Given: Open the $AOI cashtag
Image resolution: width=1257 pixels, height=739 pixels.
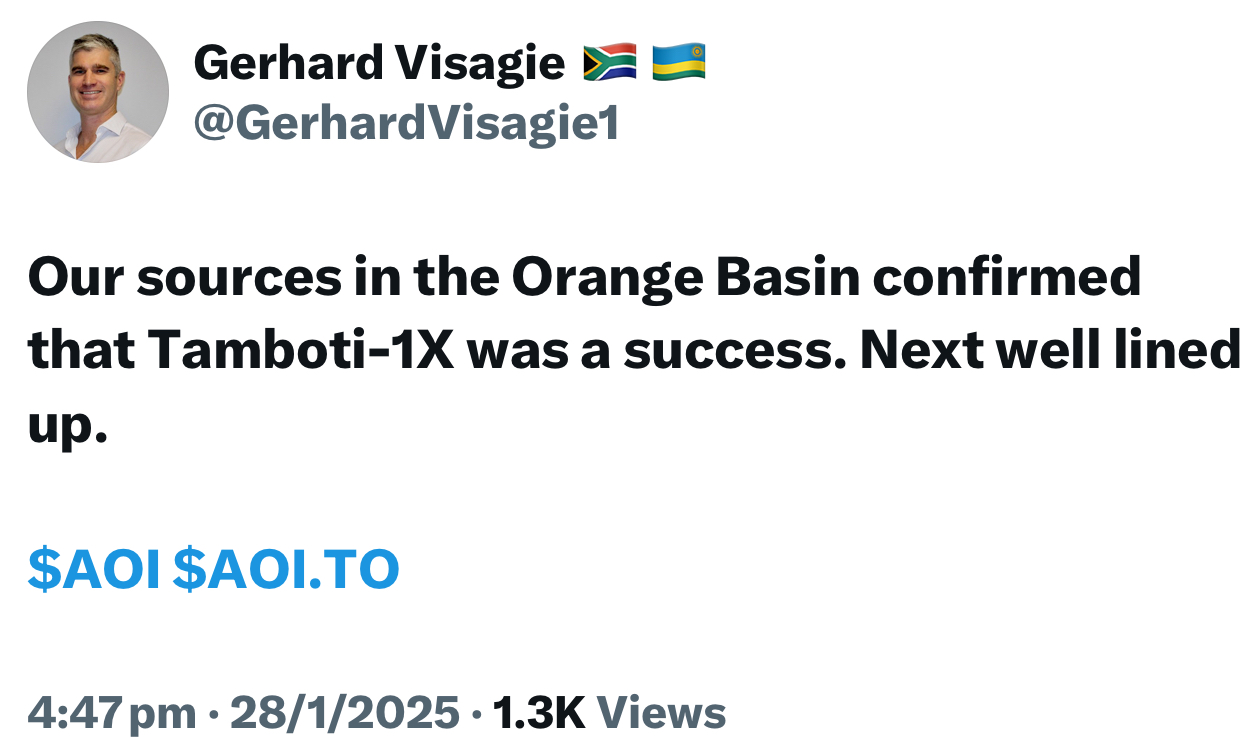Looking at the screenshot, I should [94, 570].
